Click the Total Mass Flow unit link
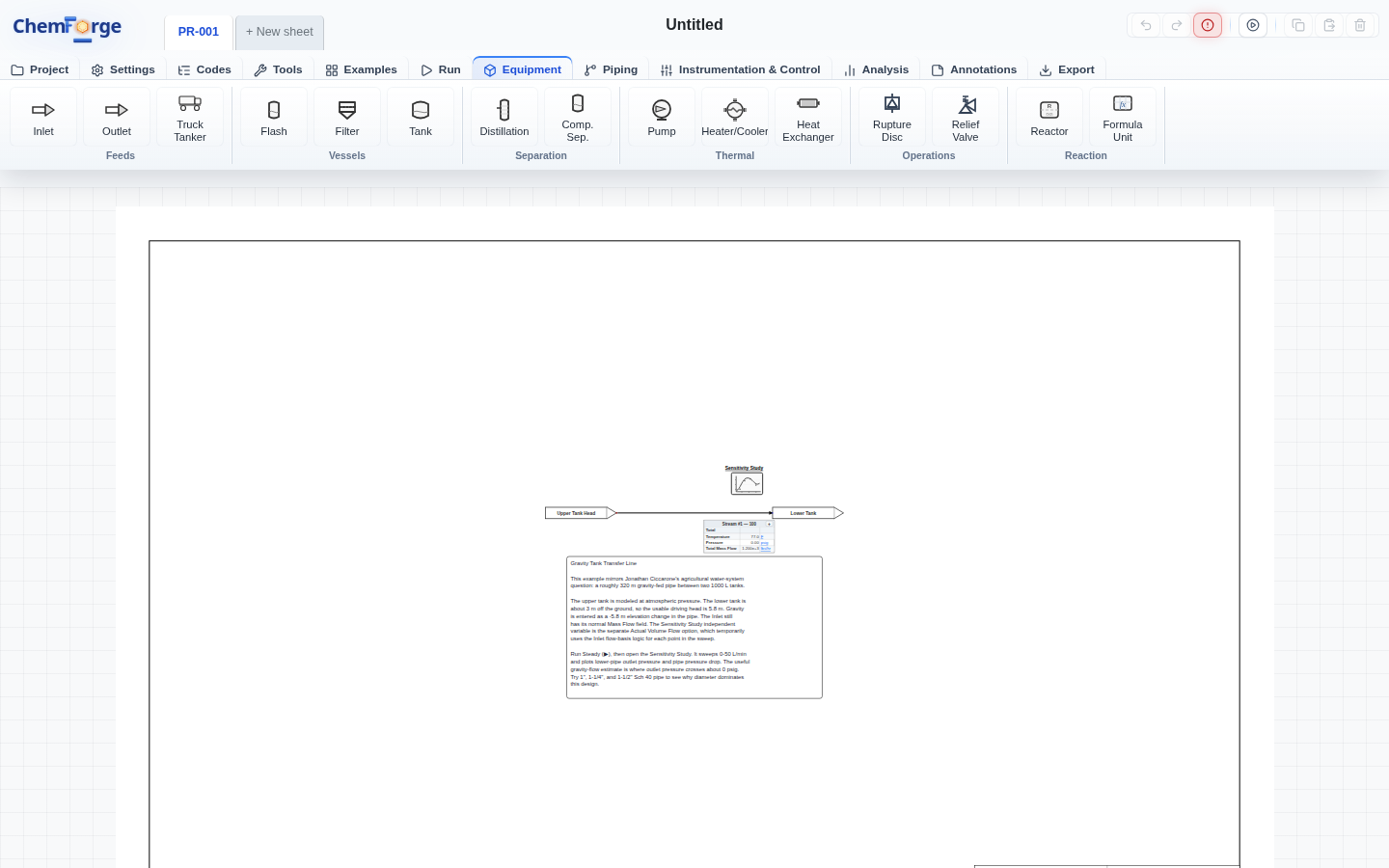The image size is (1389, 868). pos(766,548)
